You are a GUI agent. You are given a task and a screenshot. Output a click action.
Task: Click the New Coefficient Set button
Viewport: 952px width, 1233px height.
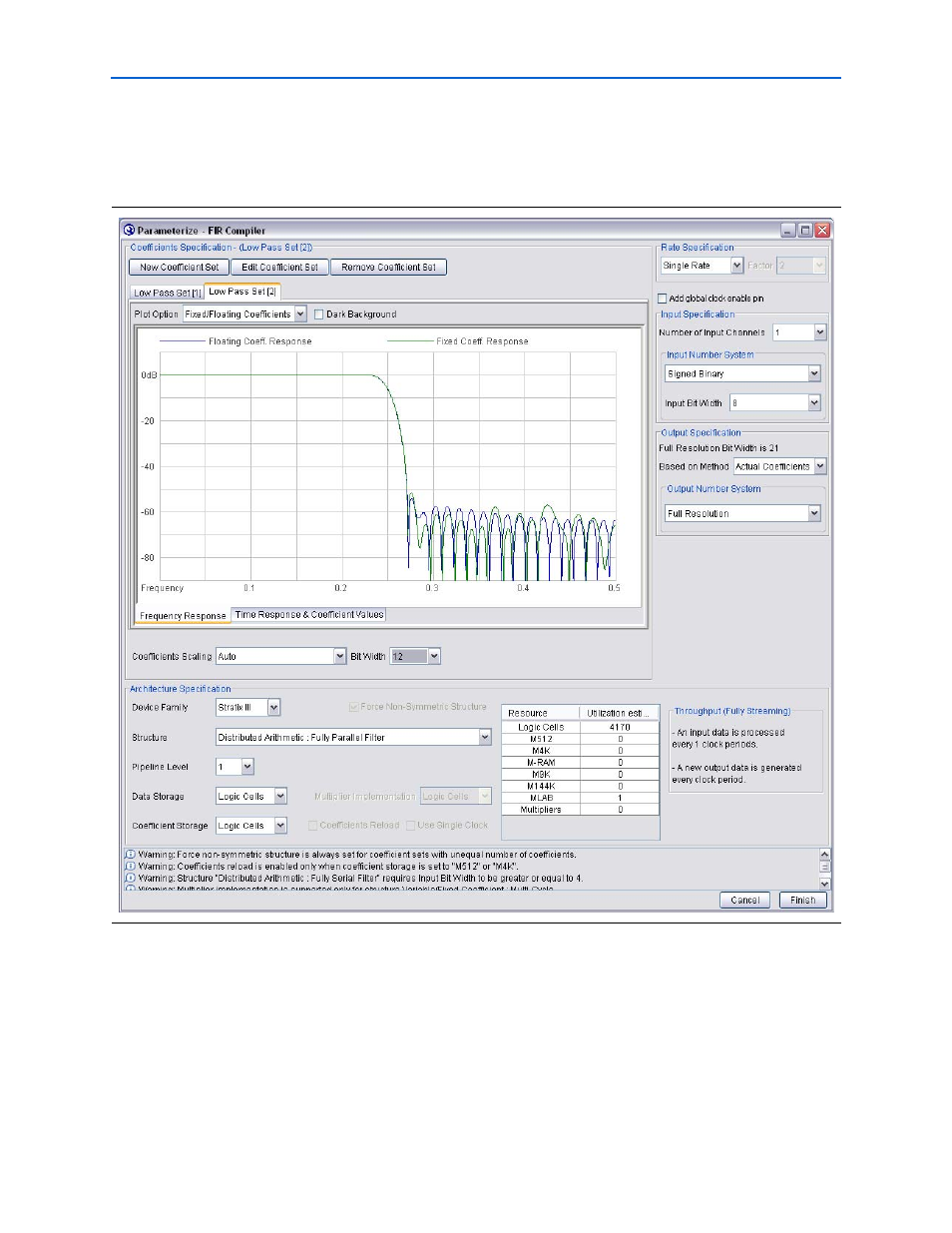pos(180,268)
